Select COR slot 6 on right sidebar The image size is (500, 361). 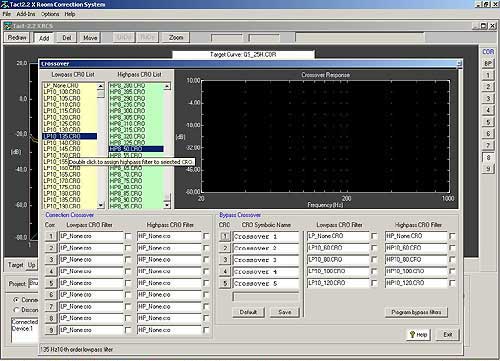tap(488, 134)
